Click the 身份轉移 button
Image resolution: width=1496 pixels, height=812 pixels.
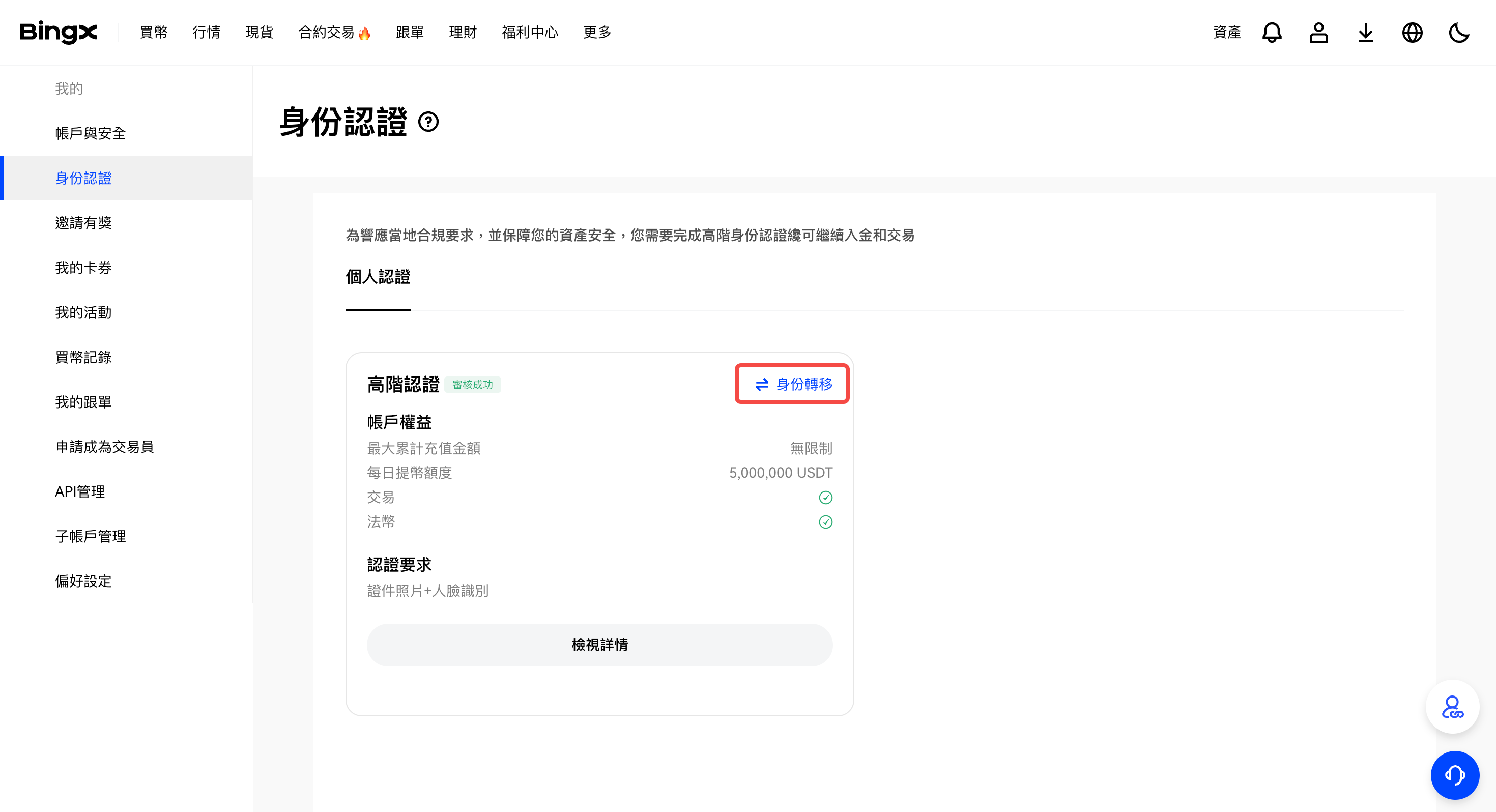click(792, 384)
